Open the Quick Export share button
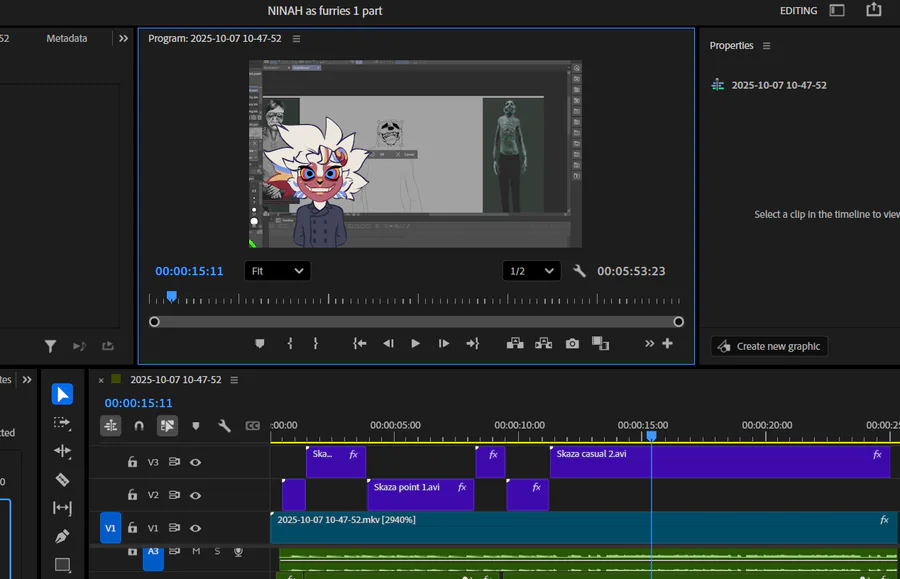This screenshot has width=900, height=579. point(874,10)
